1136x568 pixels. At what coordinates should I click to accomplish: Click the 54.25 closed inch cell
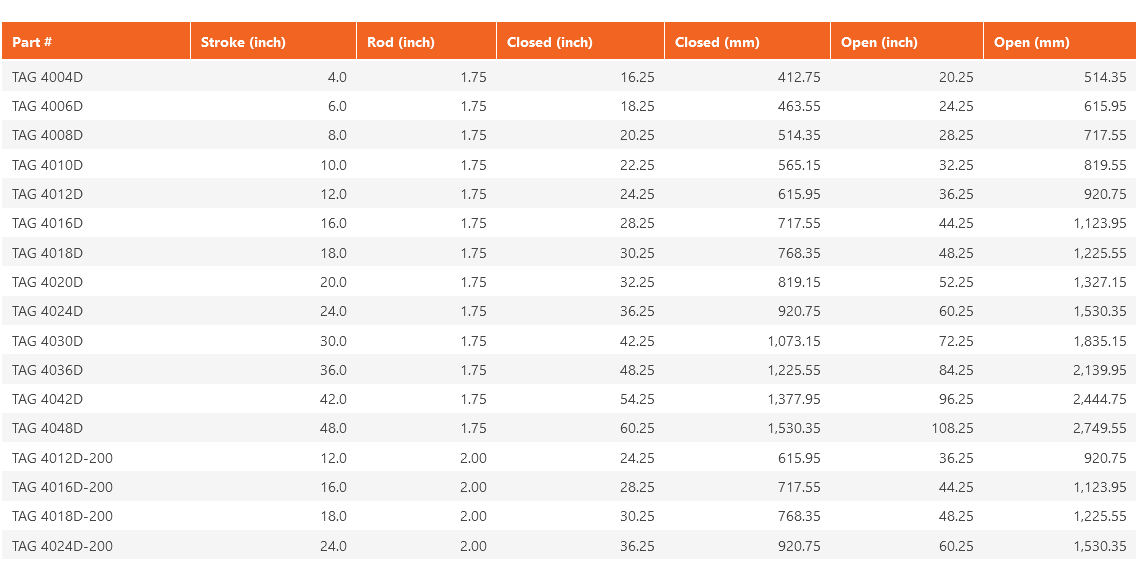click(x=637, y=399)
